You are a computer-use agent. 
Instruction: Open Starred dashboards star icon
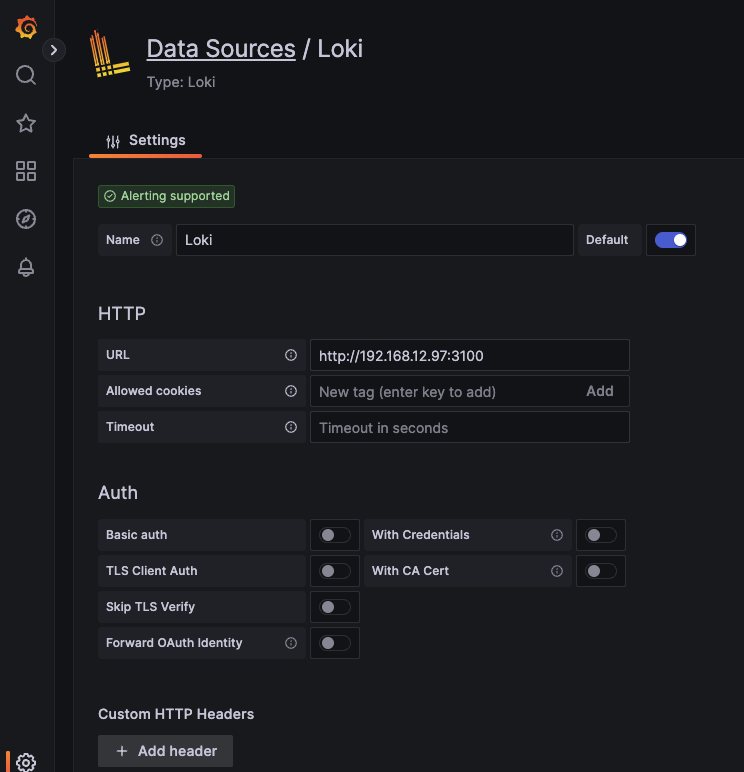point(26,123)
